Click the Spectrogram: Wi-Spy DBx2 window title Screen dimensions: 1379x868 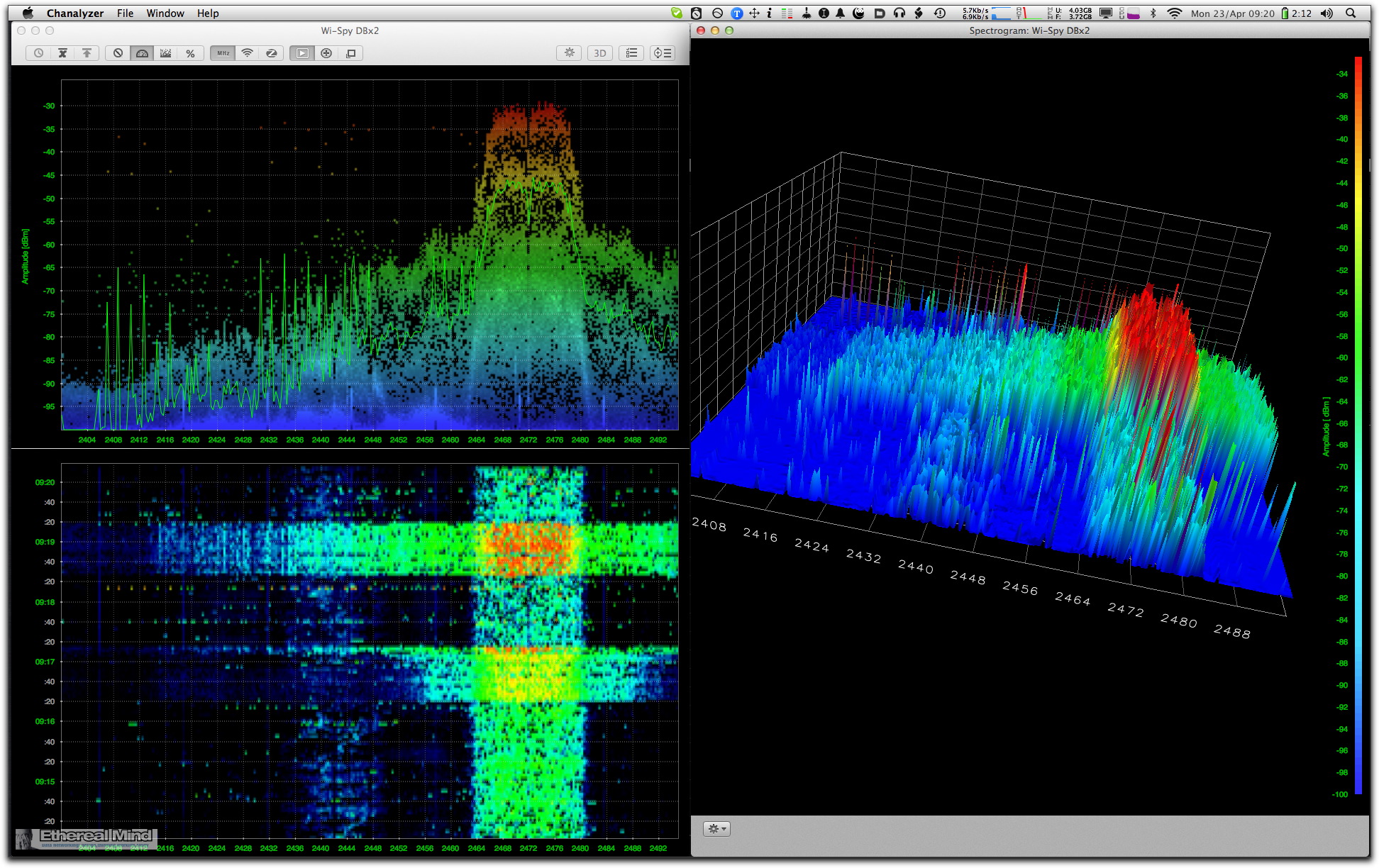coord(1029,30)
